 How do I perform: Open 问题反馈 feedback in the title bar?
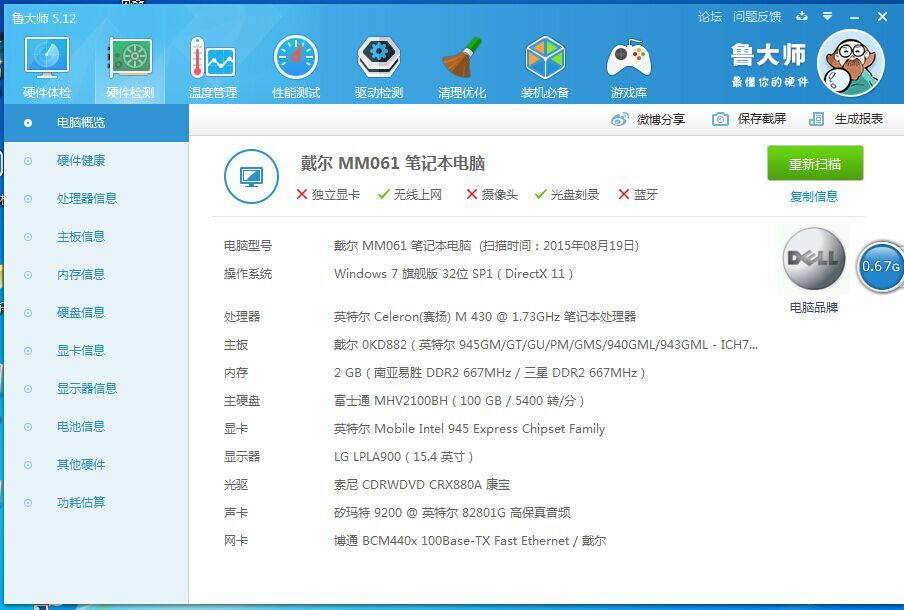pos(757,17)
